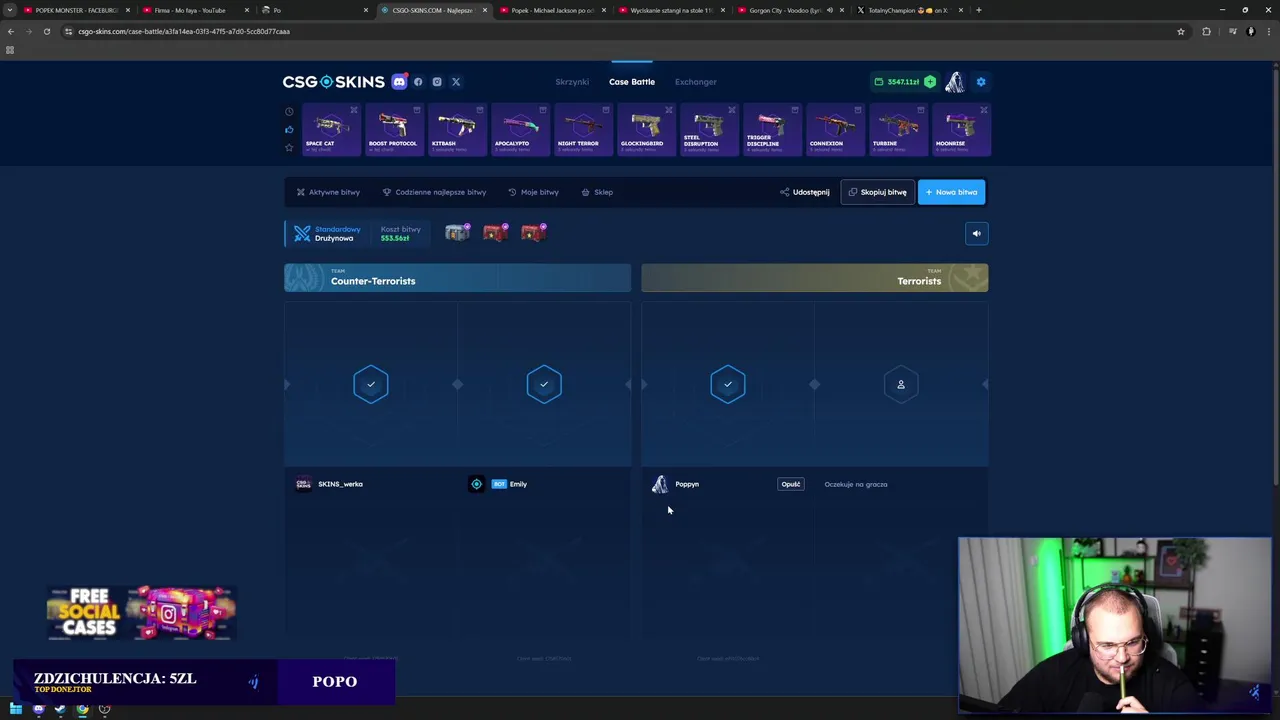Reload the page
This screenshot has width=1280, height=720.
pos(47,31)
